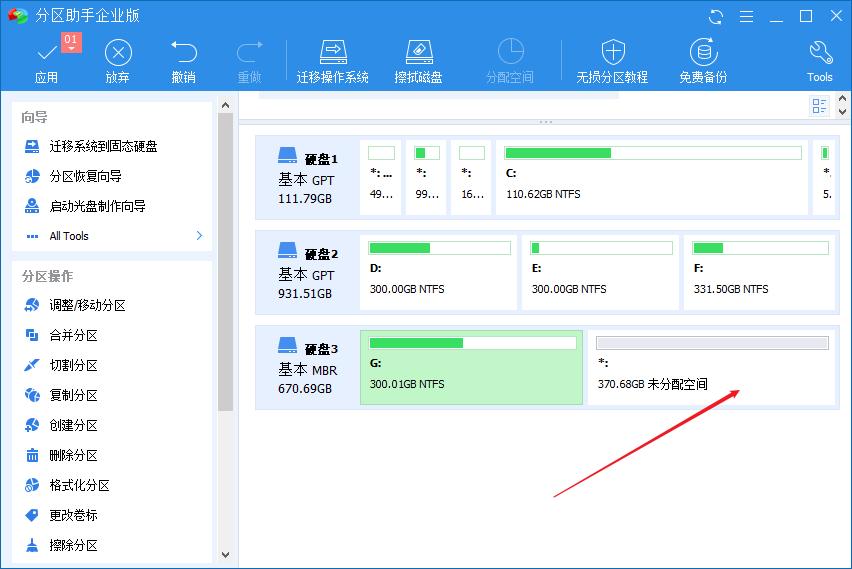The height and width of the screenshot is (569, 852).
Task: Click the 放弃 discard icon
Action: coord(118,53)
